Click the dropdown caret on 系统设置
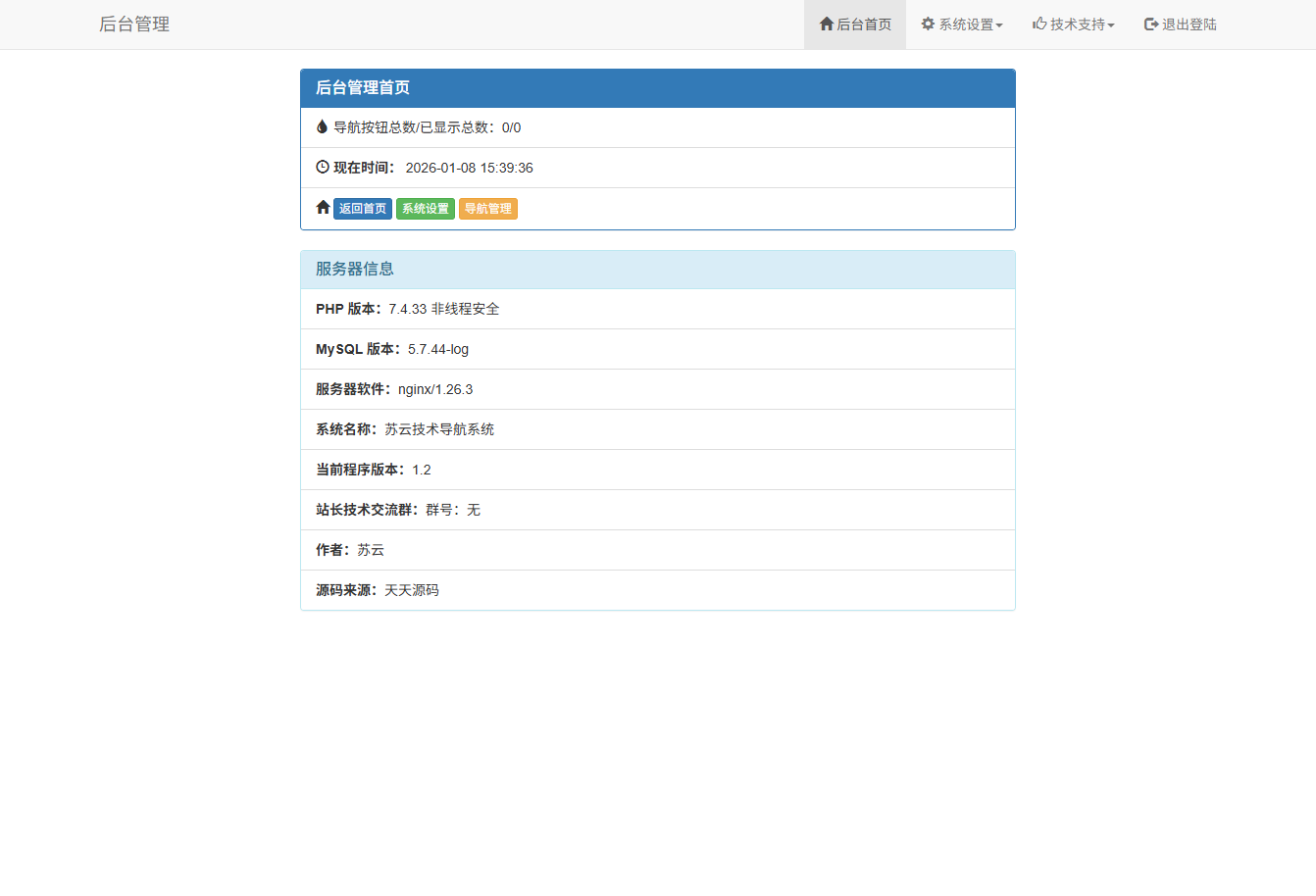 [999, 25]
